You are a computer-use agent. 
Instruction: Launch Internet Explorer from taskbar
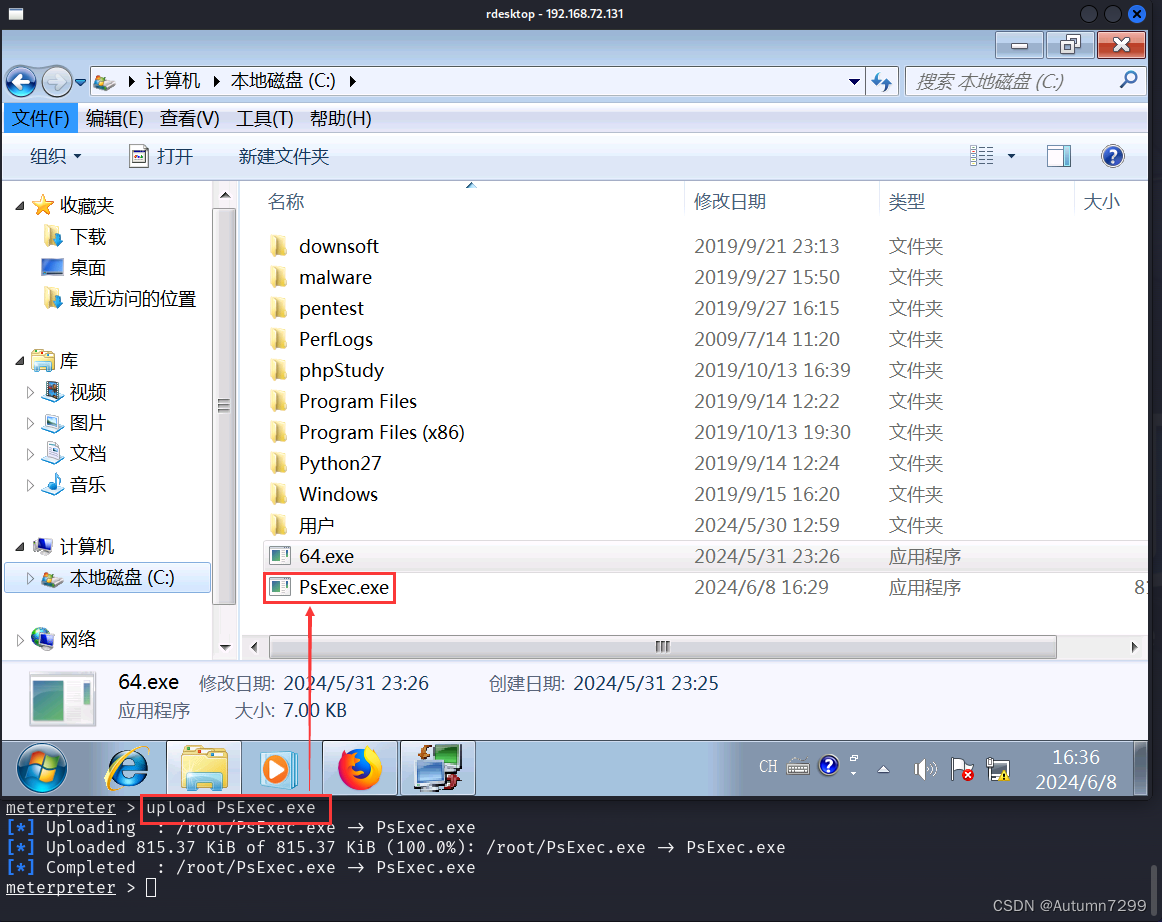[127, 768]
